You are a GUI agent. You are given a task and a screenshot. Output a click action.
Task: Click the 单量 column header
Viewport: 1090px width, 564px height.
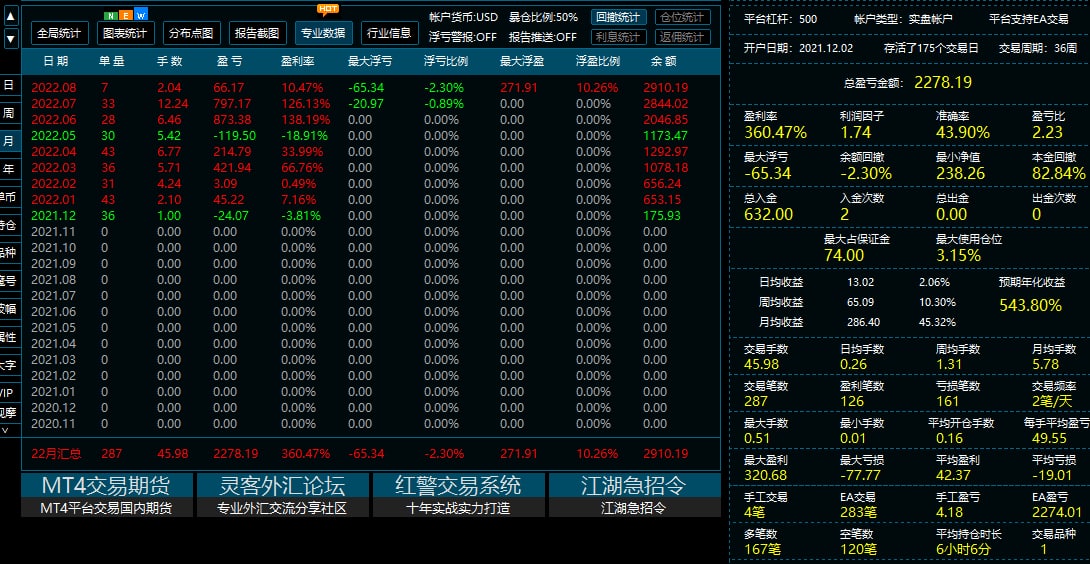(x=111, y=61)
